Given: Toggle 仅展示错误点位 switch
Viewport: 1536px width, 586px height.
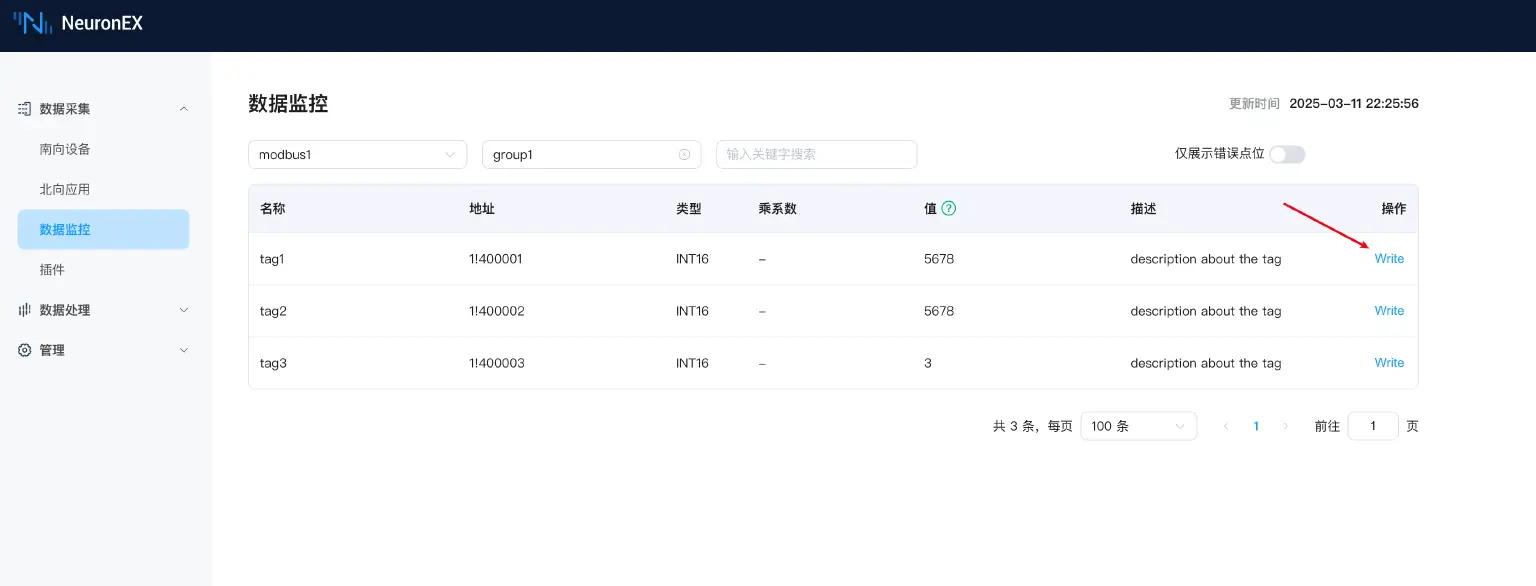Looking at the screenshot, I should [1286, 154].
